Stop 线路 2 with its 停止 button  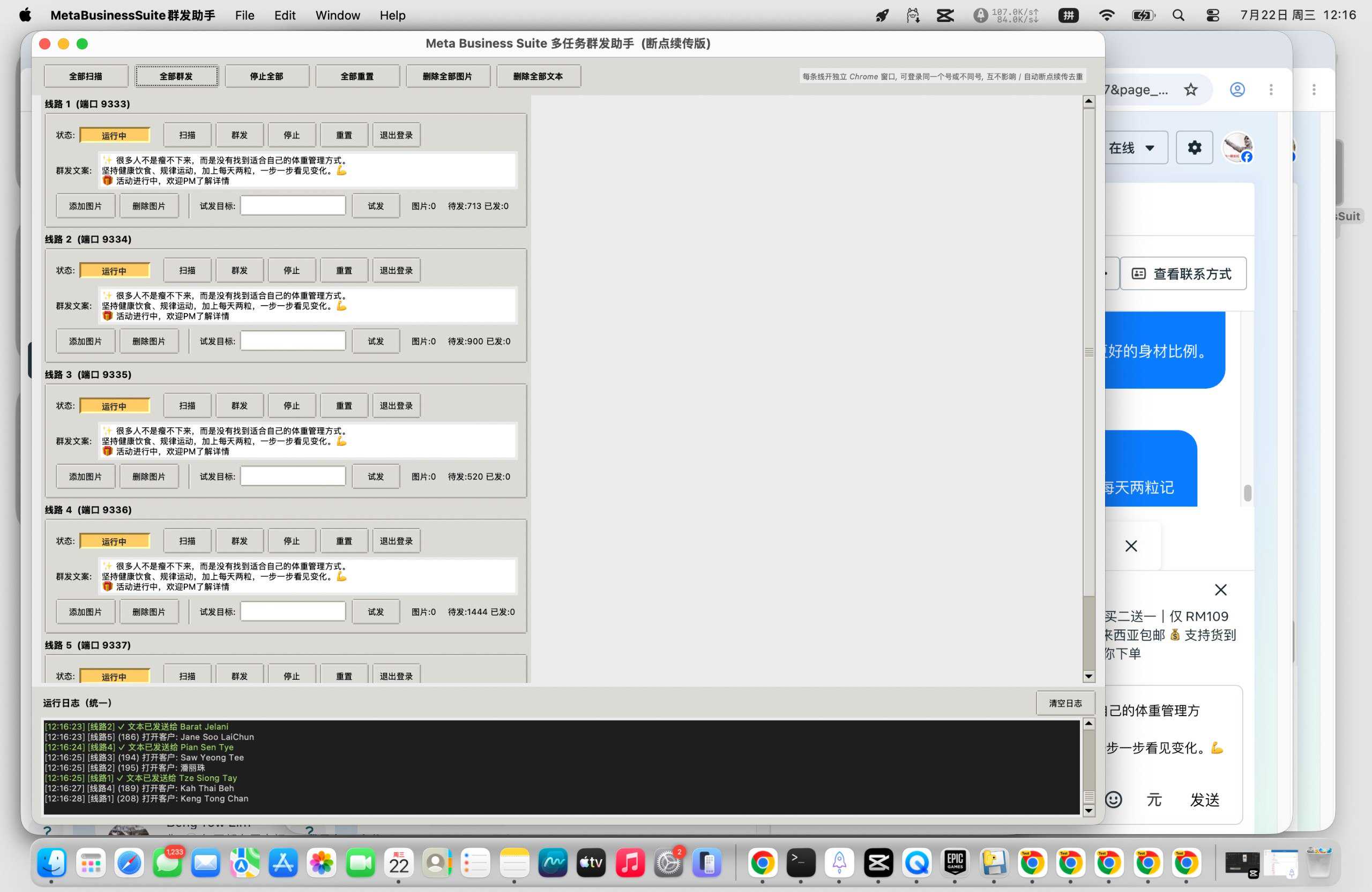click(292, 270)
